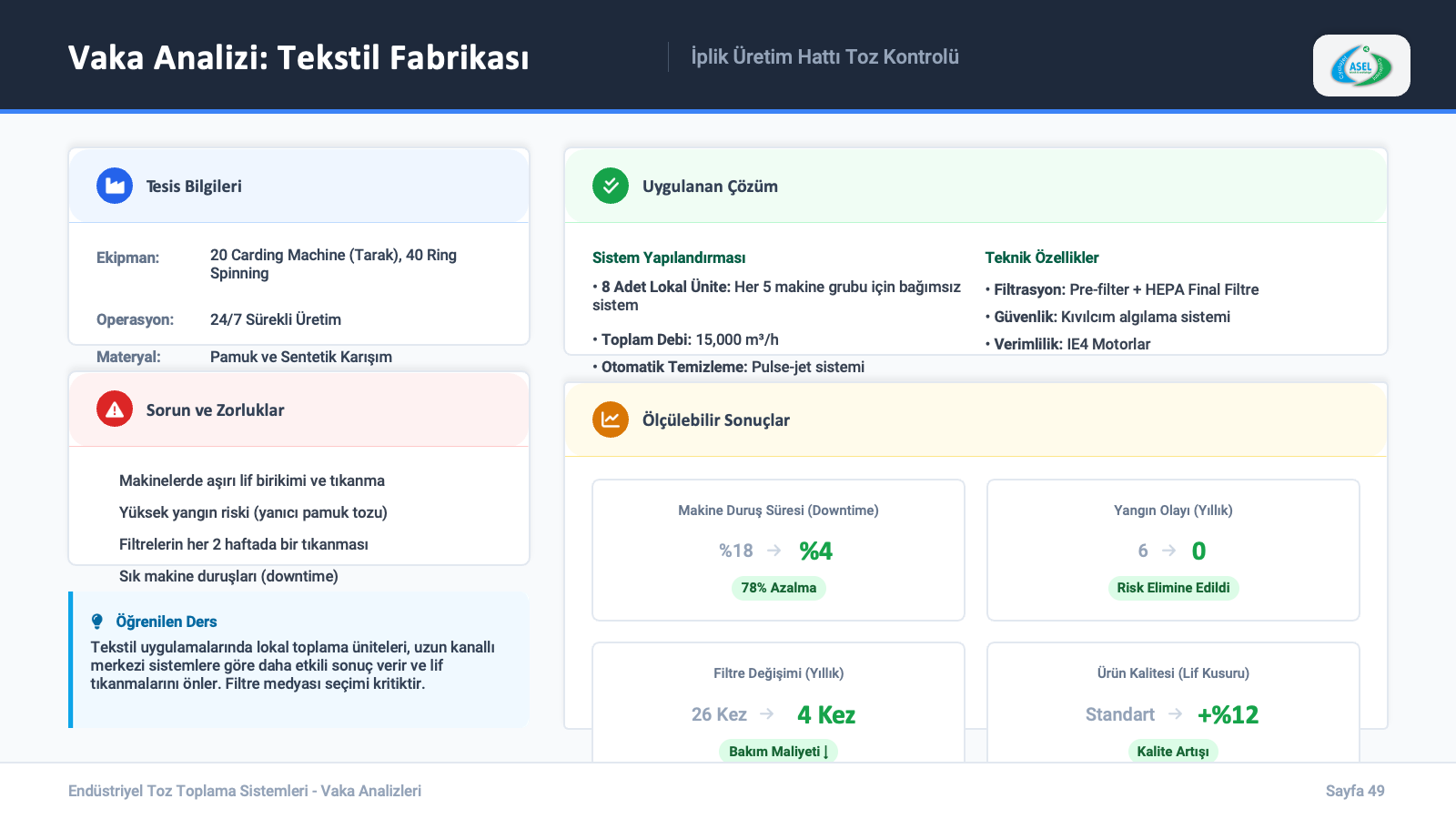
Task: Click the blue factory icon beside Tesis Bilgileri
Action: coord(115,187)
